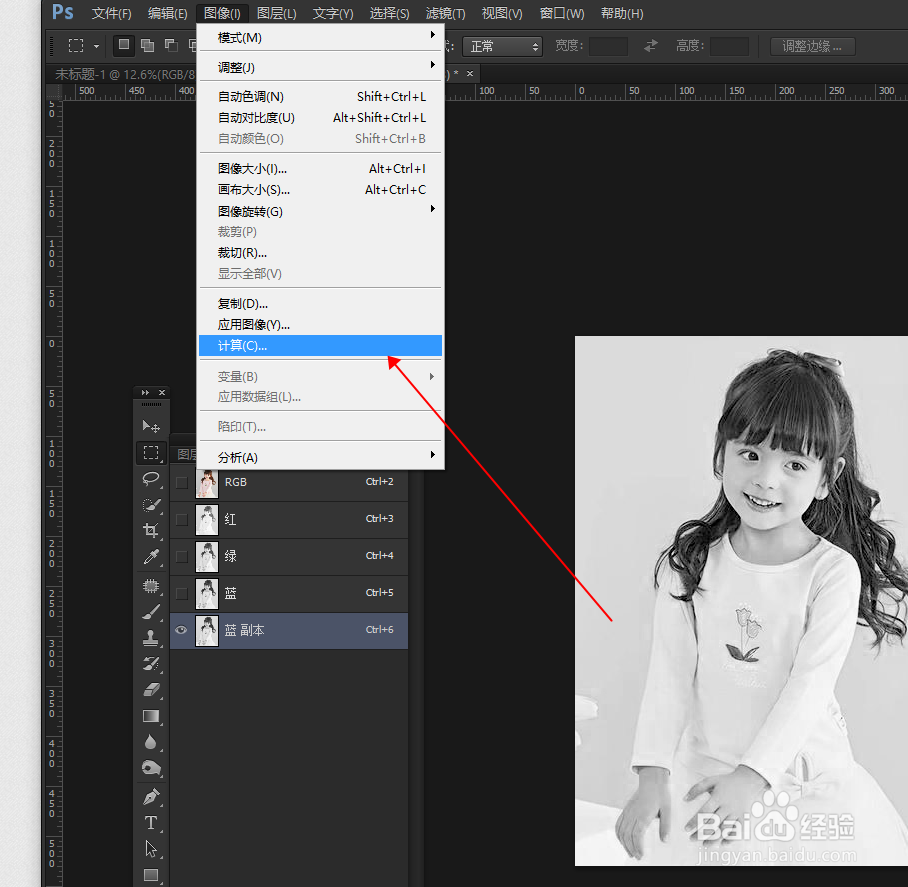Screen dimensions: 908x887
Task: Choose 画布大小(S)... menu entry
Action: click(321, 189)
